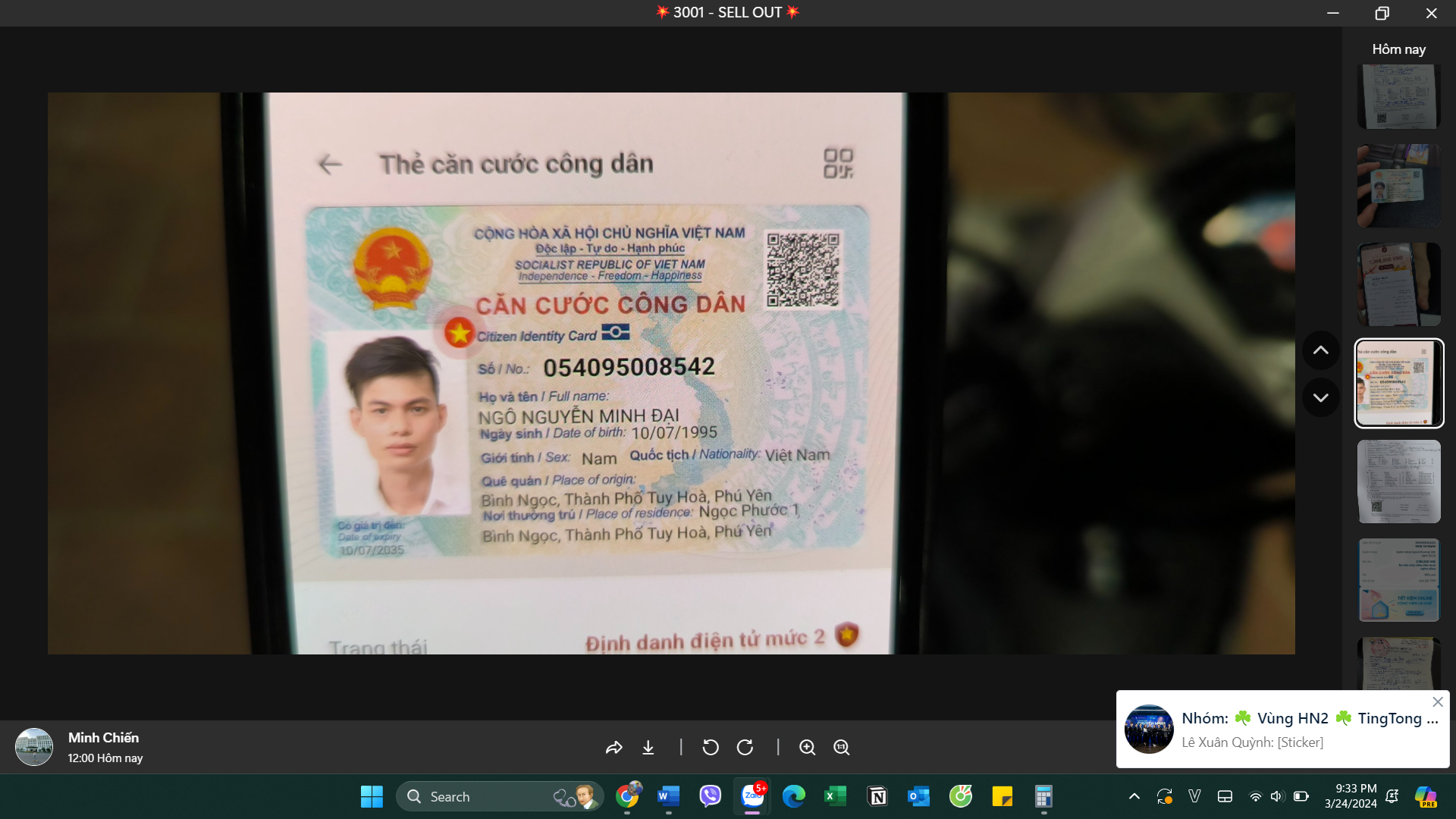The width and height of the screenshot is (1456, 819).
Task: Select third thumbnail showing phone screen
Action: click(x=1398, y=284)
